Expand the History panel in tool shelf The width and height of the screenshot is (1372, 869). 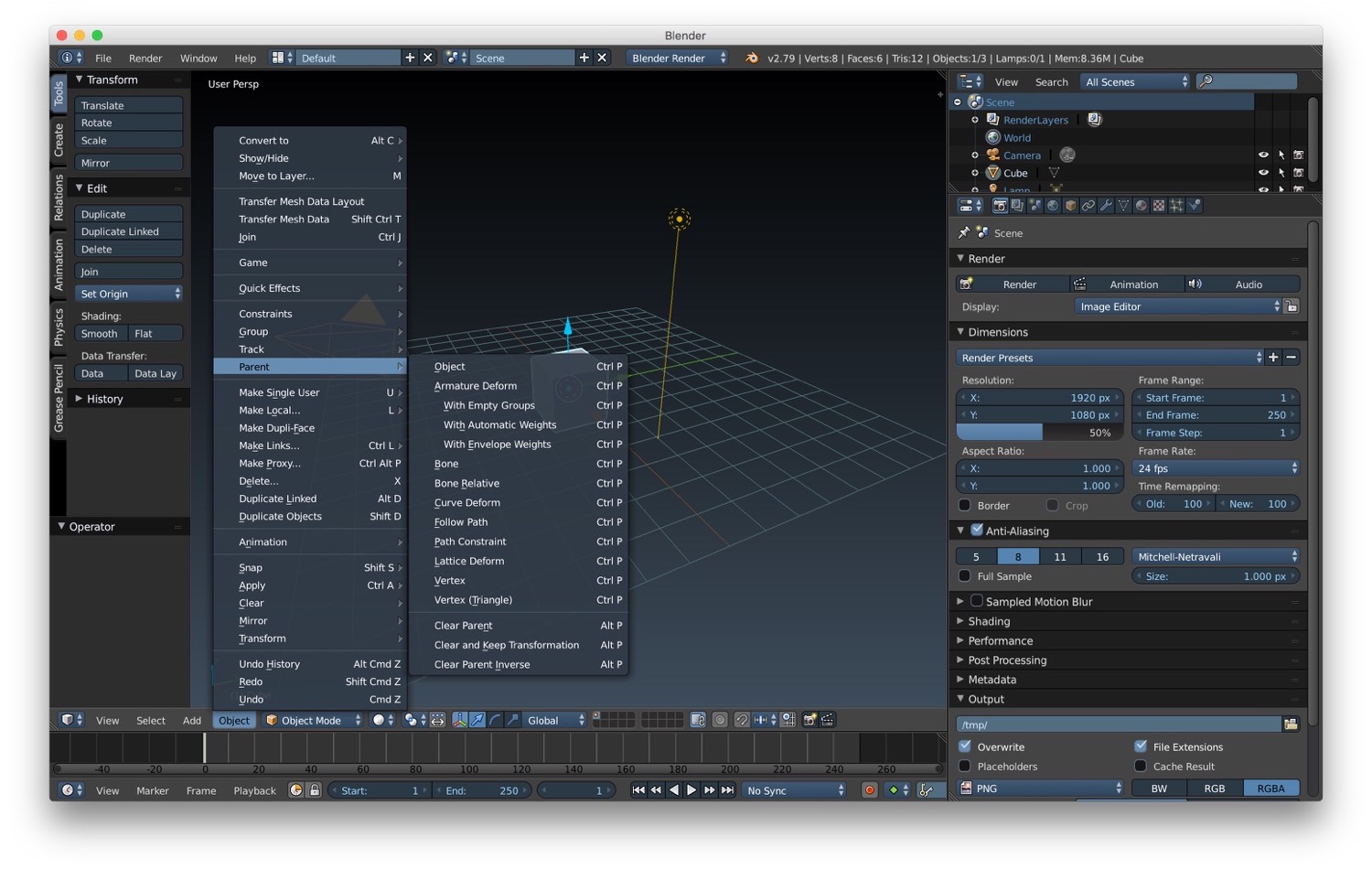tap(104, 399)
